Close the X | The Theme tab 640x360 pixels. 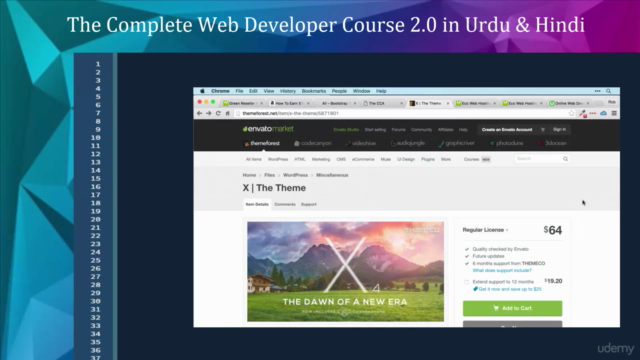tap(448, 103)
